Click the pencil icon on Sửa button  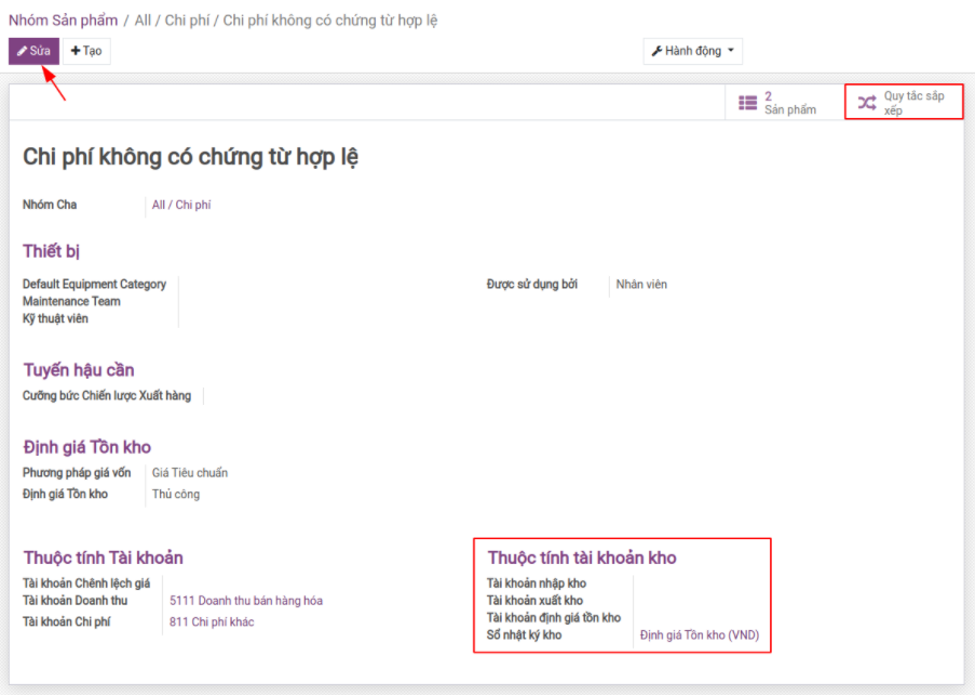pyautogui.click(x=22, y=51)
